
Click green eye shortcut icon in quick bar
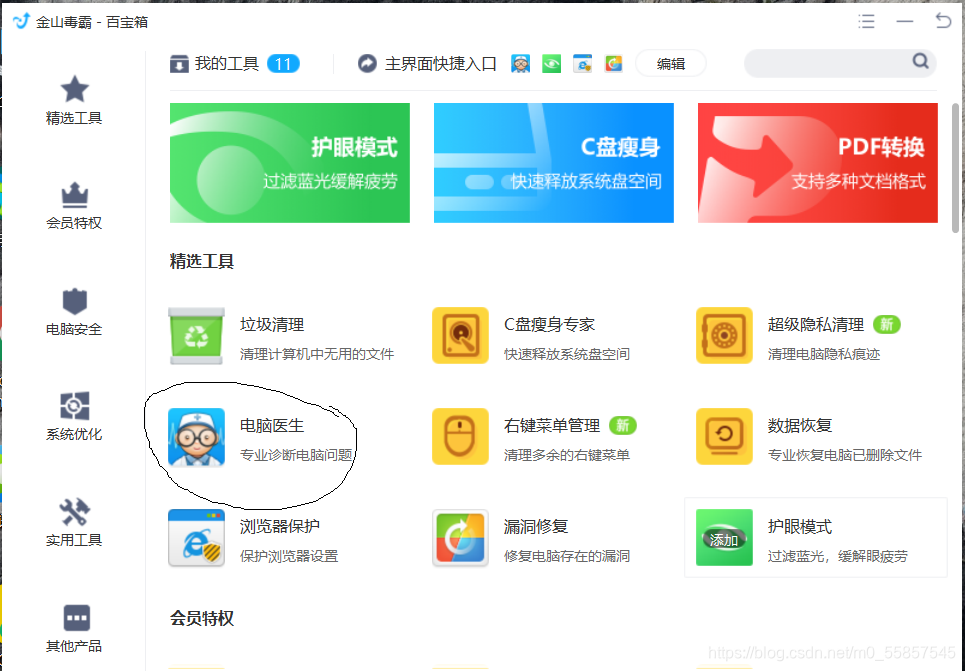coord(551,63)
